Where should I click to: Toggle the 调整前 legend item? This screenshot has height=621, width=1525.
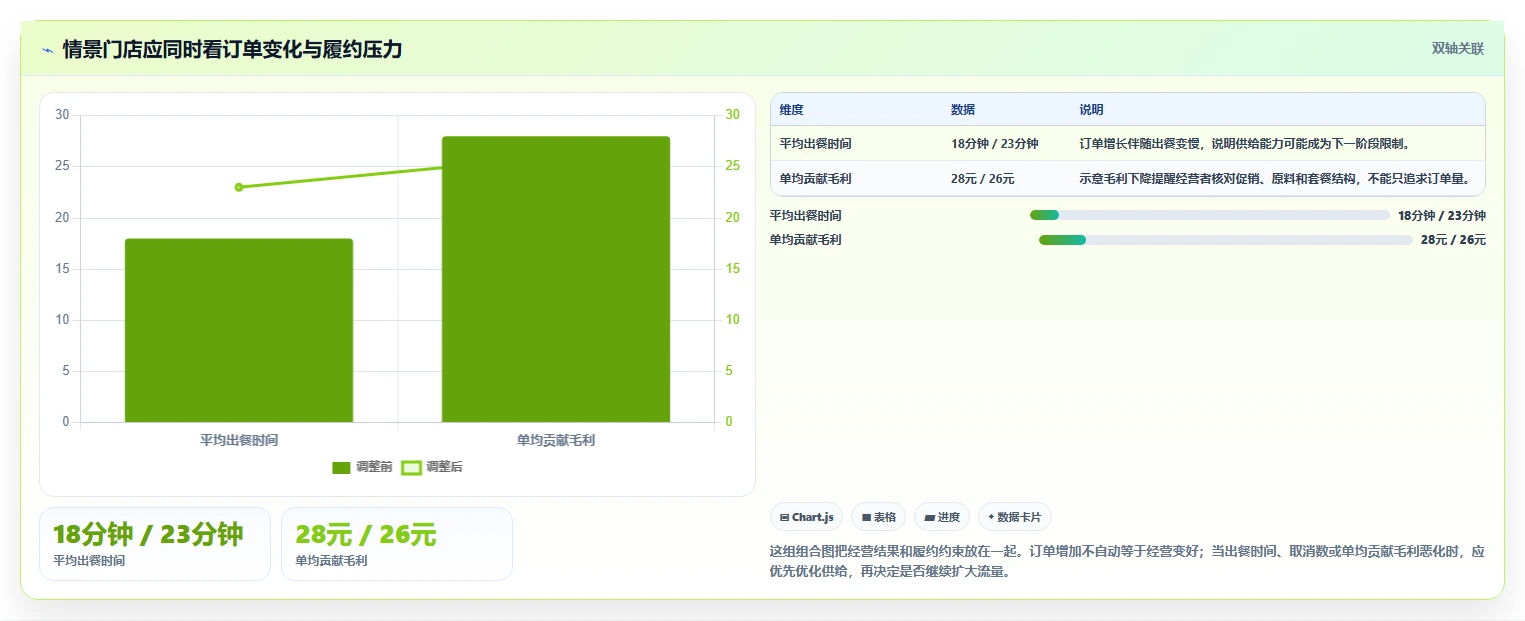(362, 467)
